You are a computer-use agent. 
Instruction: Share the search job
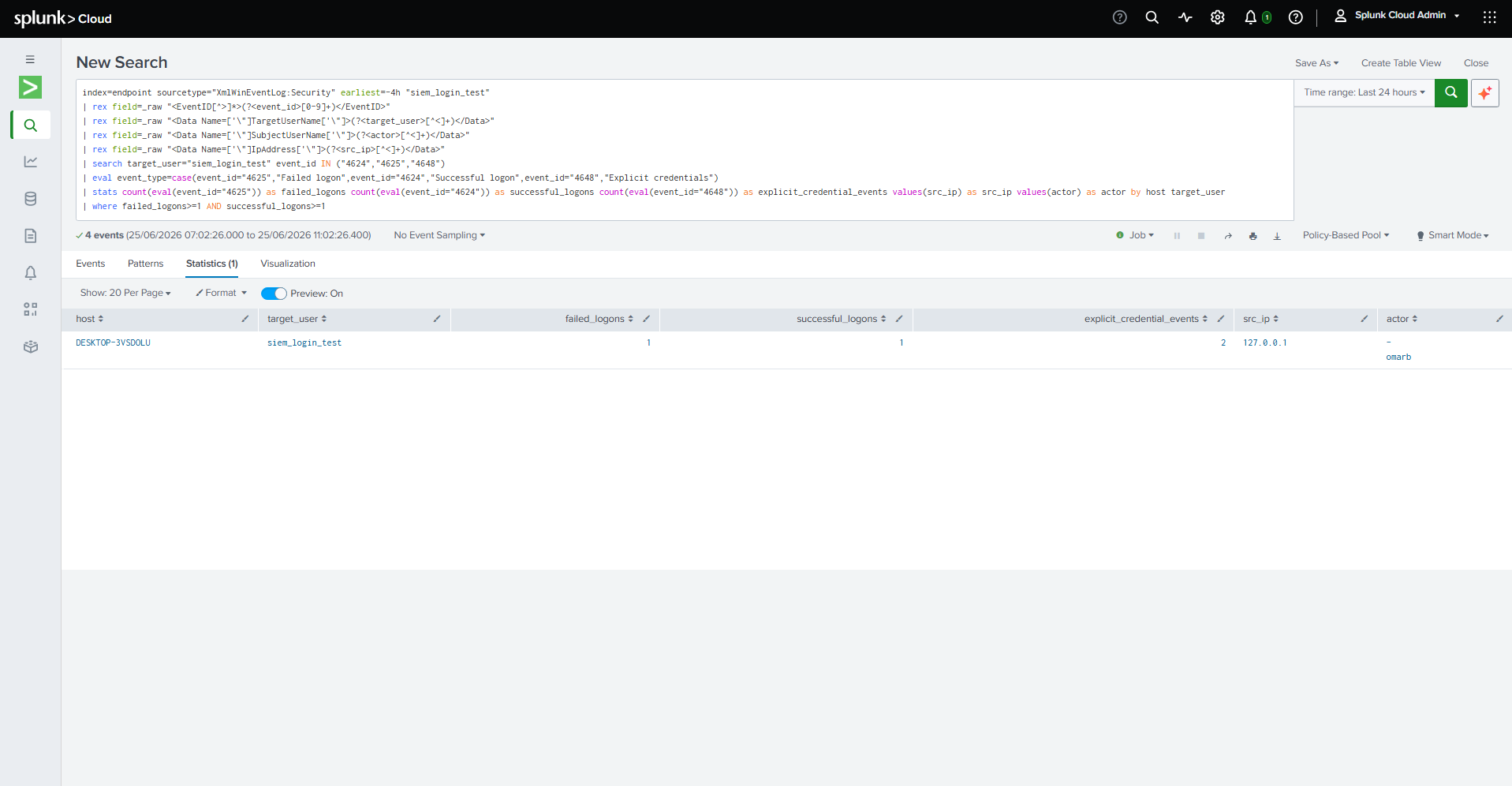pyautogui.click(x=1228, y=235)
